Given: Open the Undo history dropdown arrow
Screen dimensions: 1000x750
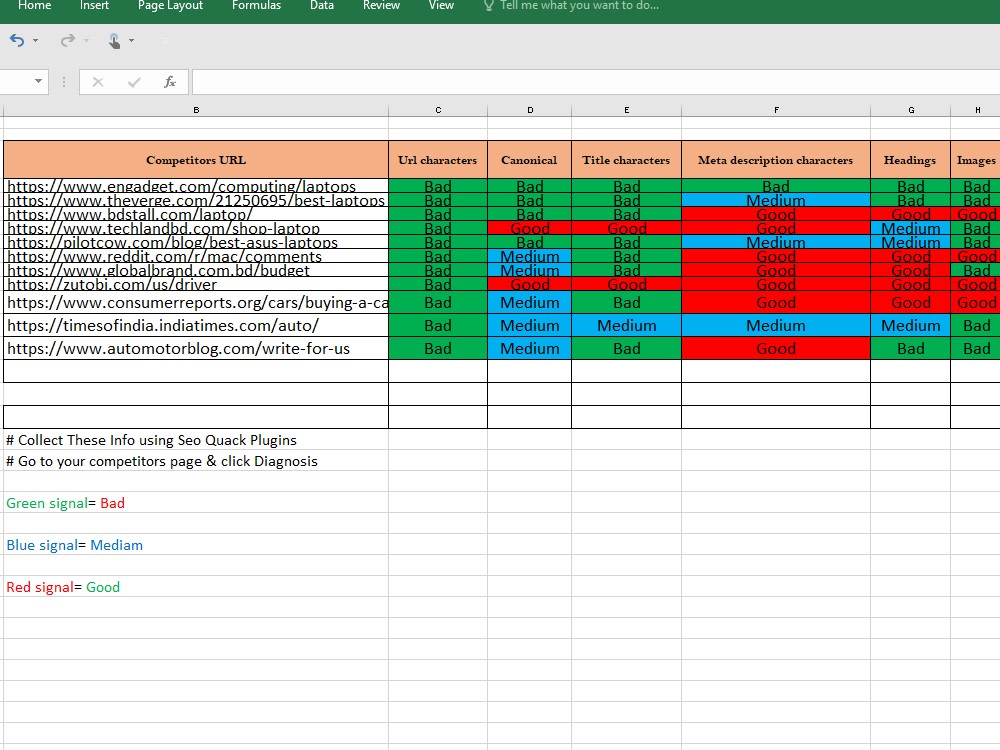Looking at the screenshot, I should [36, 41].
